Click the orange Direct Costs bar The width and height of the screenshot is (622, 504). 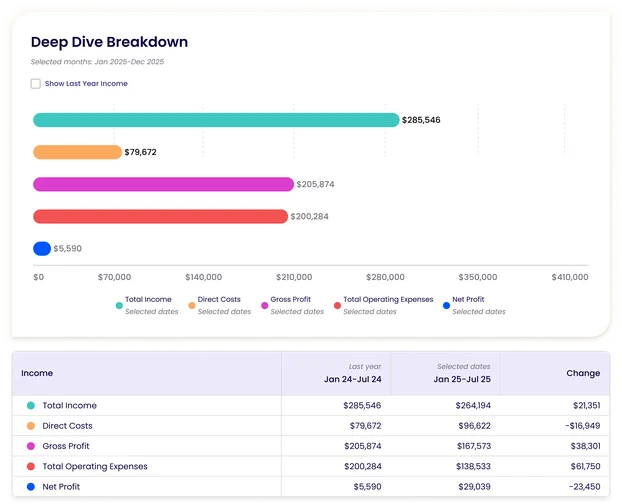[77, 152]
